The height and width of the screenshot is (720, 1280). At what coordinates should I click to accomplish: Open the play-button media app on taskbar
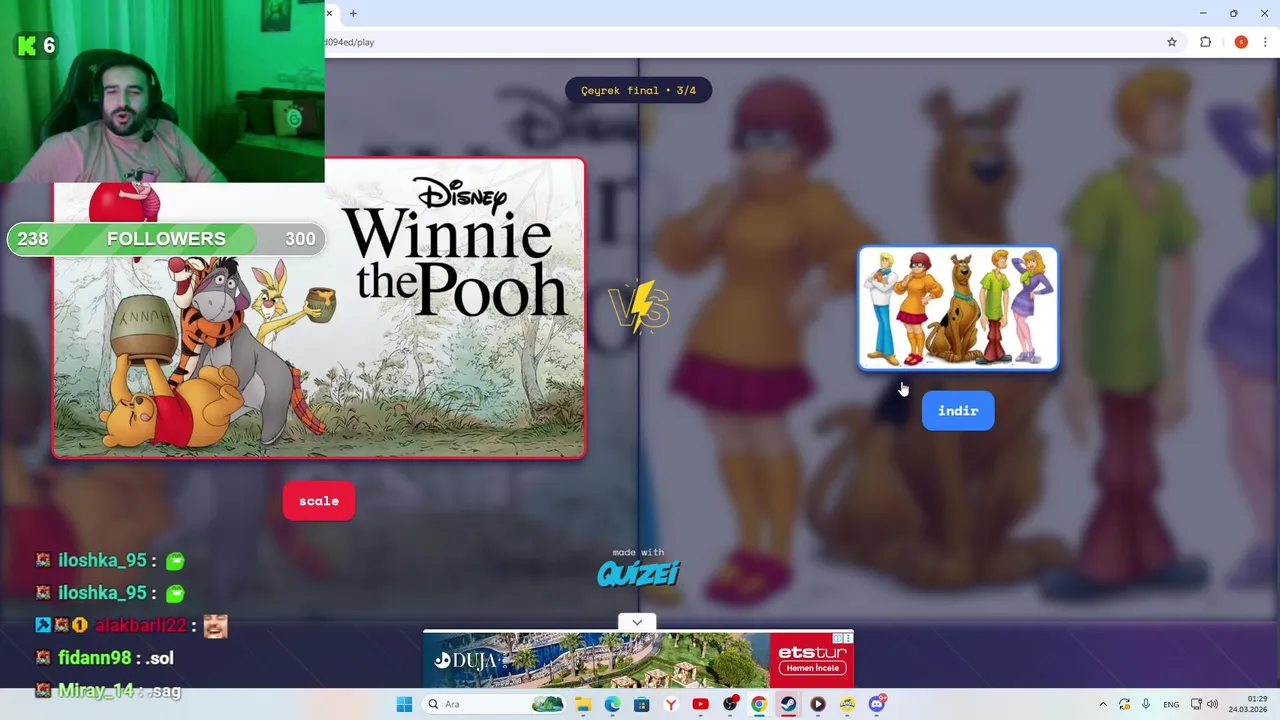tap(818, 704)
